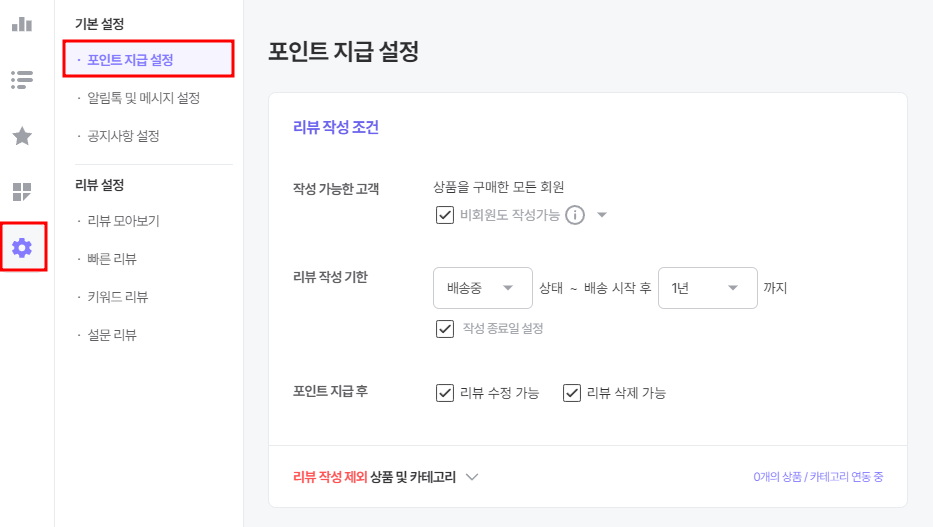Open the 1년 period dropdown
The height and width of the screenshot is (527, 933).
coord(707,288)
